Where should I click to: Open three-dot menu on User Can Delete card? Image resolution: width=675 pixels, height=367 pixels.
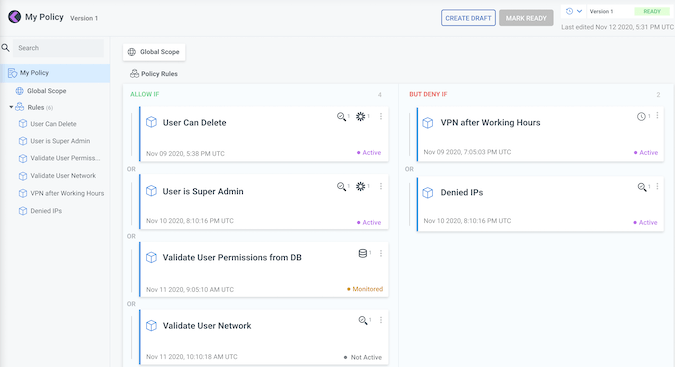381,116
